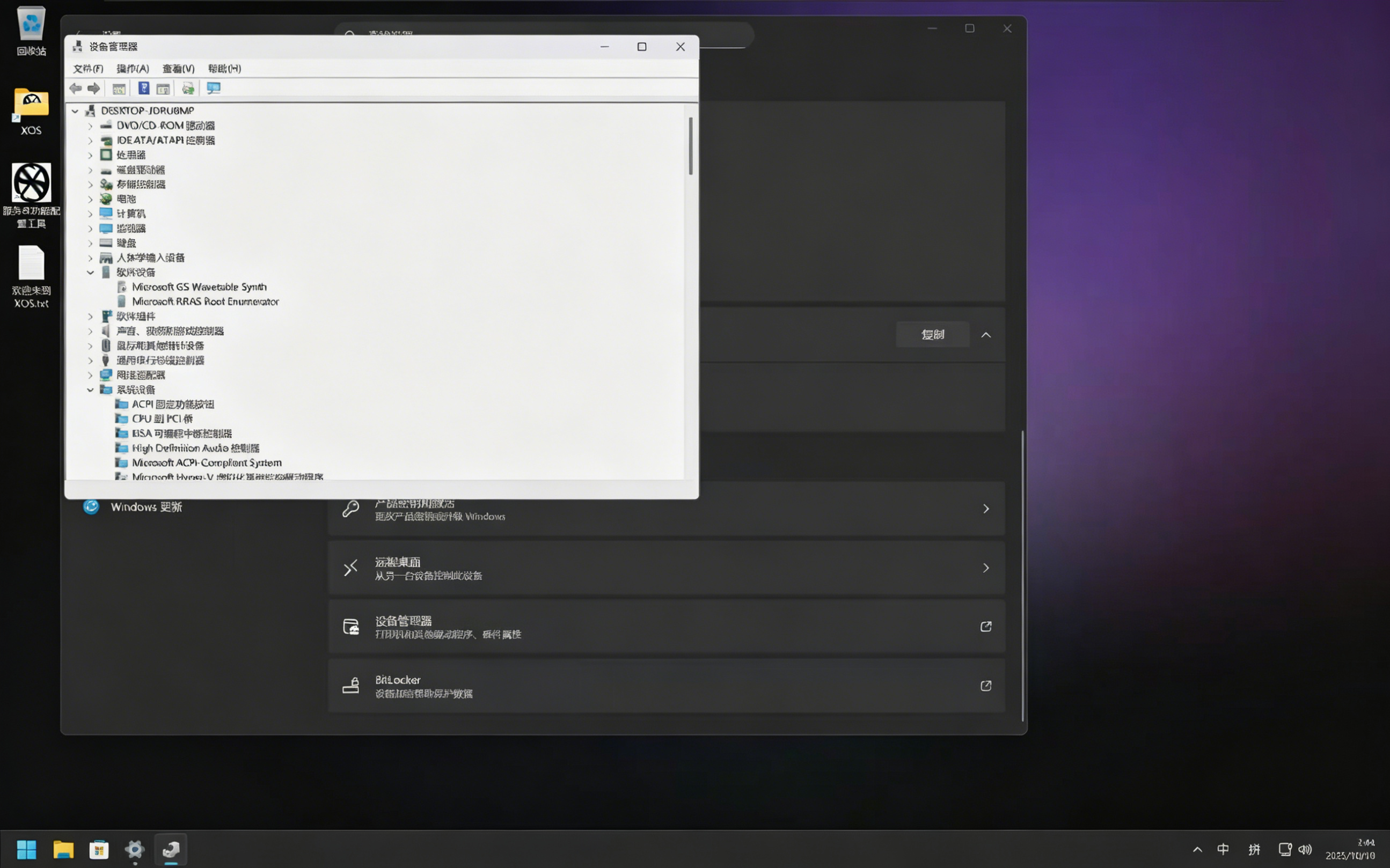
Task: Click the BitLocker lock icon in Settings
Action: click(350, 686)
